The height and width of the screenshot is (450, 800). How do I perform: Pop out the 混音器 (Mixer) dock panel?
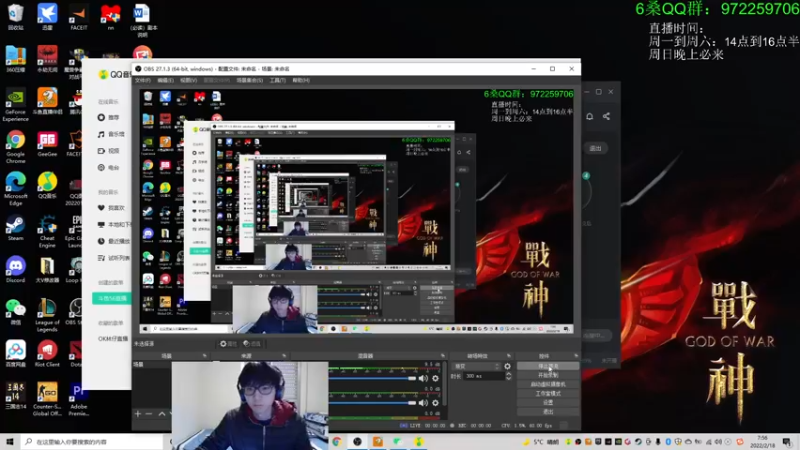pos(442,356)
